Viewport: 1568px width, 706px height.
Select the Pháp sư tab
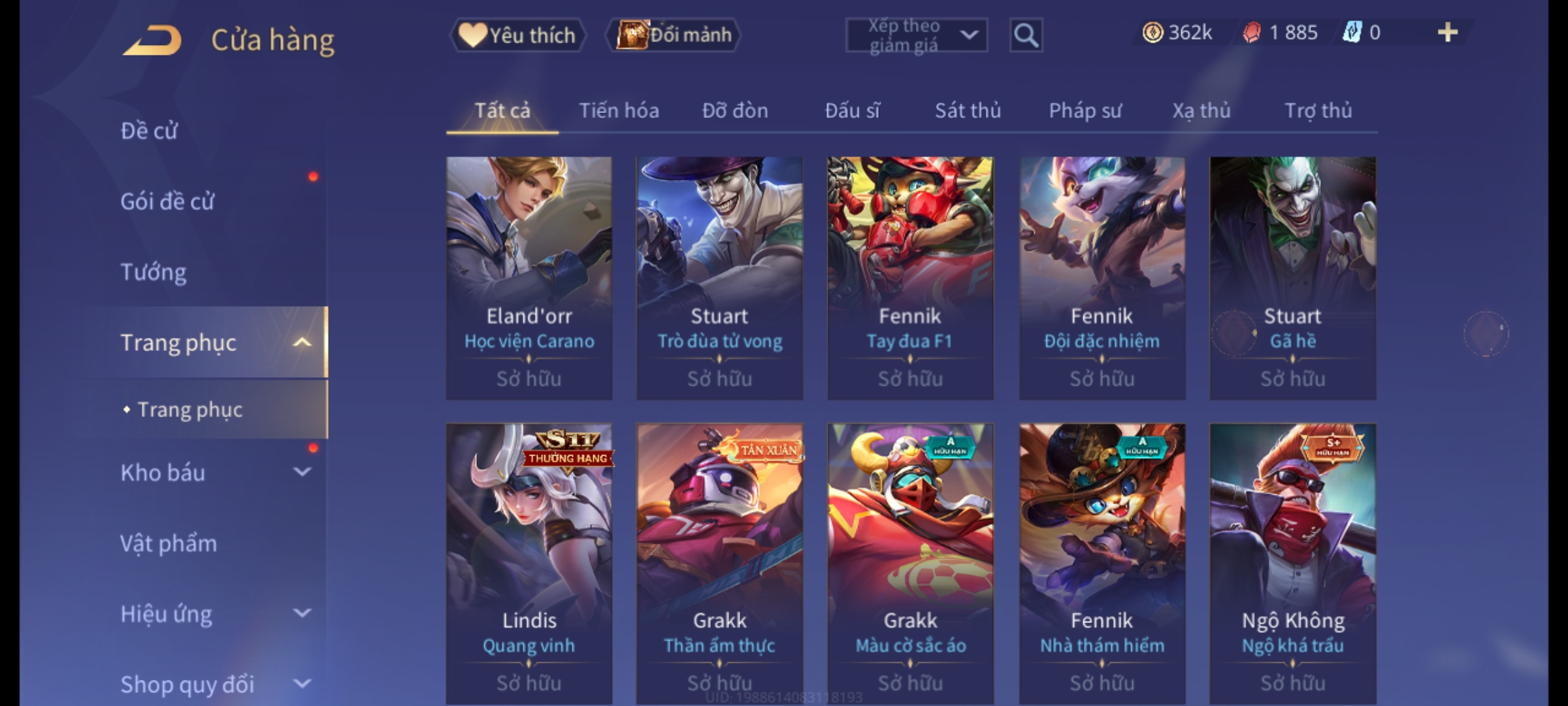1085,110
